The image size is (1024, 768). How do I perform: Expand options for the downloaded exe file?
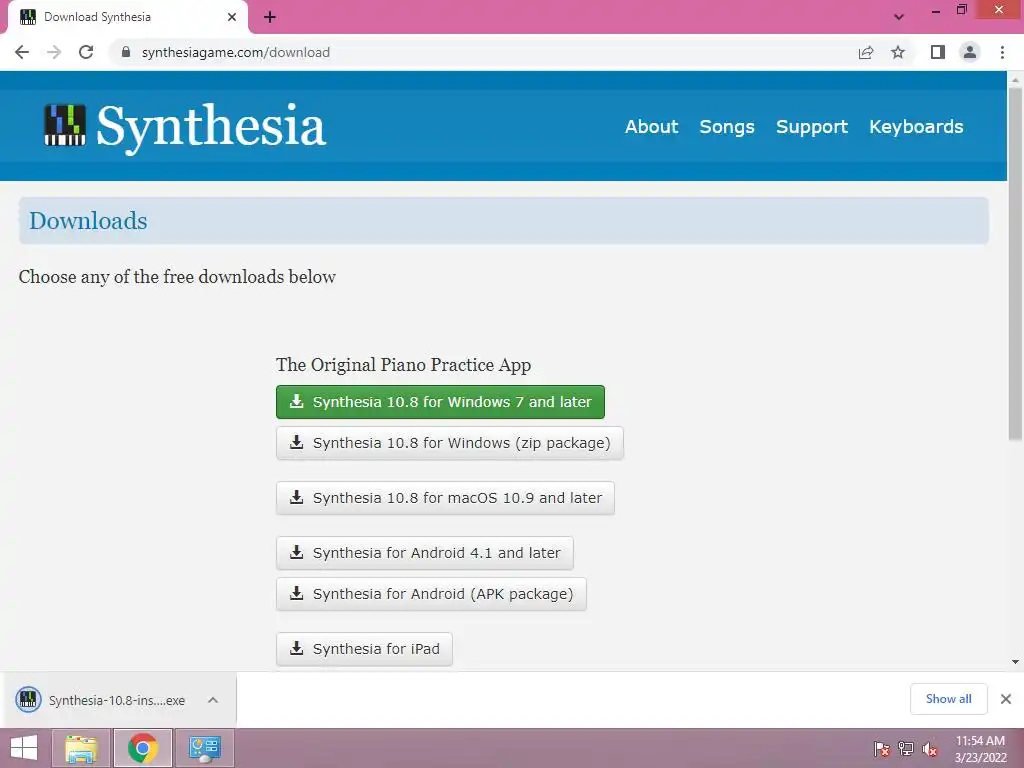tap(213, 700)
